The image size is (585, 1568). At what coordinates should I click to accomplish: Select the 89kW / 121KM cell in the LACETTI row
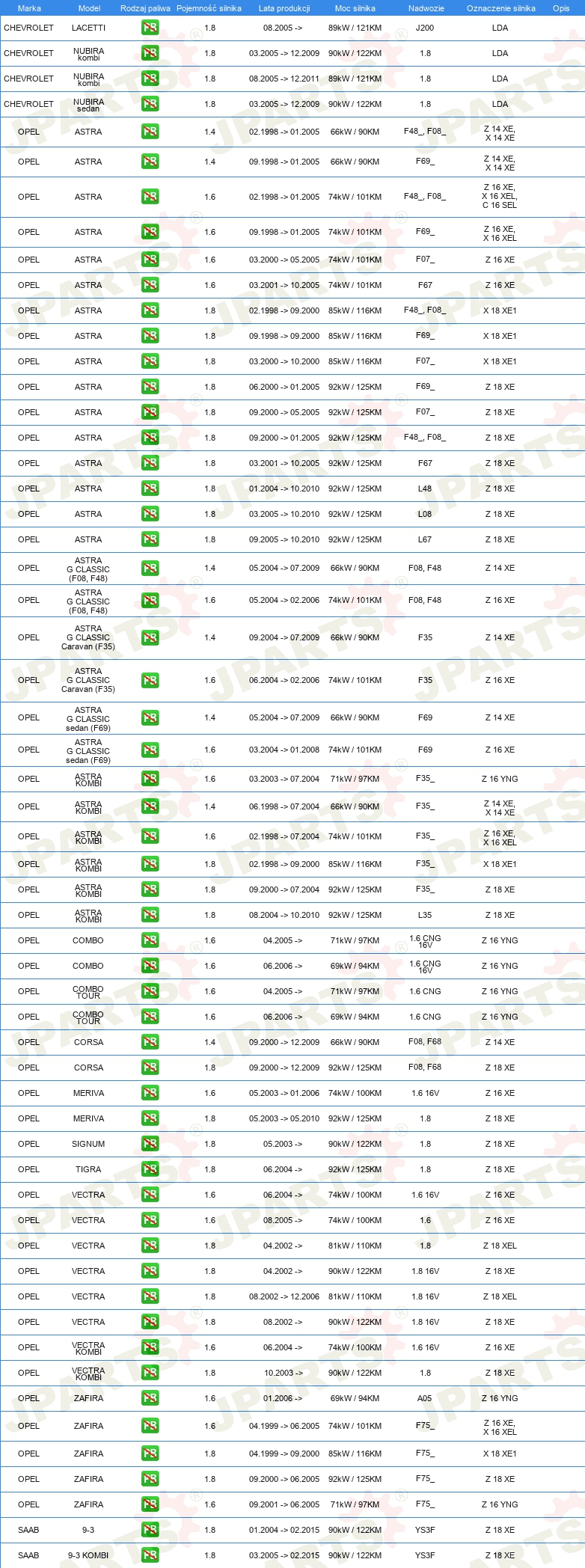(355, 28)
